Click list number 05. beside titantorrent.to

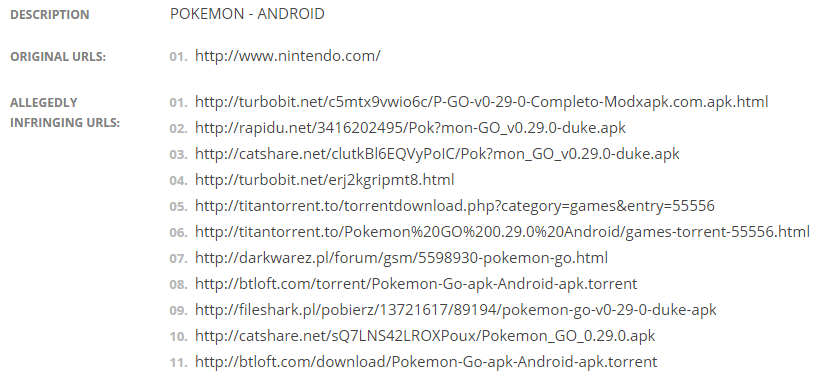[178, 206]
